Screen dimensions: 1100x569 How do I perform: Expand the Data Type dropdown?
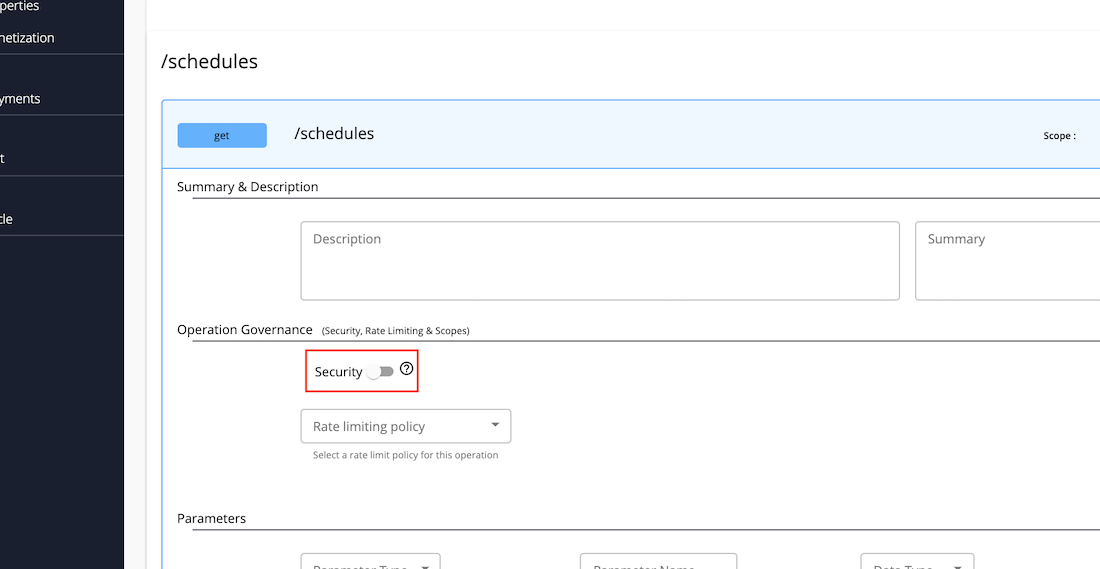coord(916,563)
